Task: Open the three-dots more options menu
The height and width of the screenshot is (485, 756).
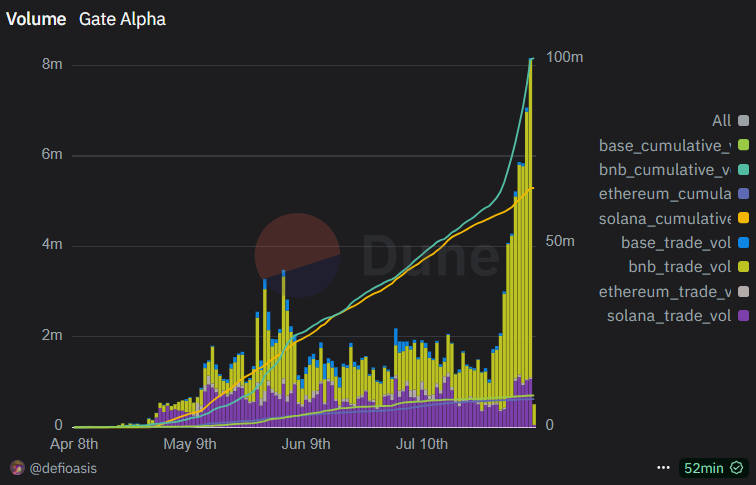Action: click(x=663, y=468)
